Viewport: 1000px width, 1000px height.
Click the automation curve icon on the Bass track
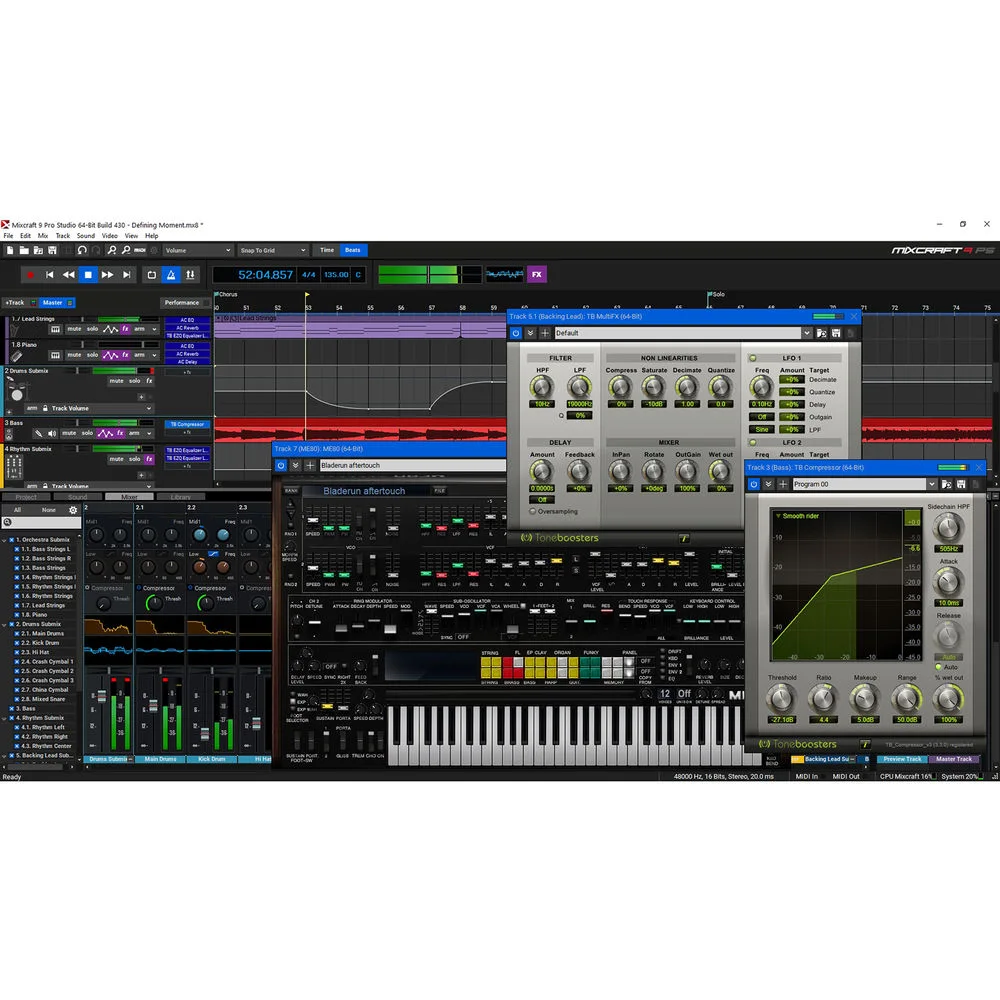tap(105, 433)
